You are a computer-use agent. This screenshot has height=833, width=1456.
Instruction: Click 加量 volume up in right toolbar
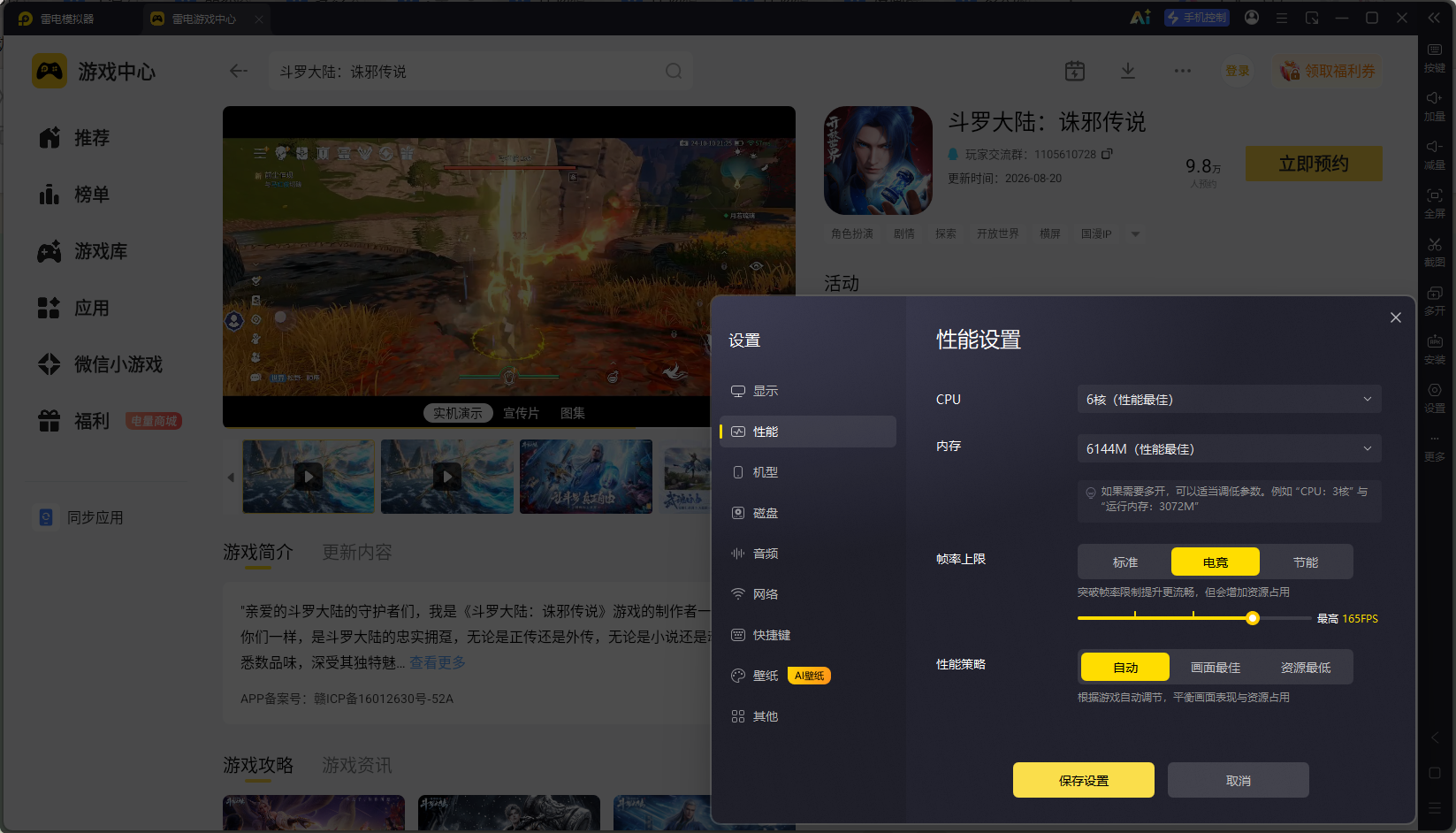1435,106
